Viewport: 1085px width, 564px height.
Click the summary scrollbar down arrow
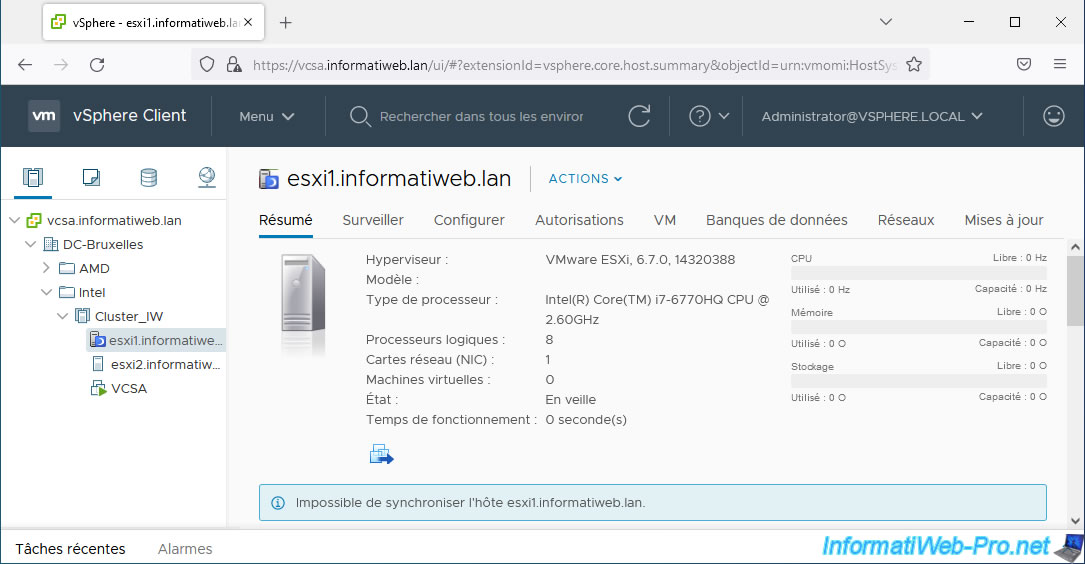click(1075, 521)
